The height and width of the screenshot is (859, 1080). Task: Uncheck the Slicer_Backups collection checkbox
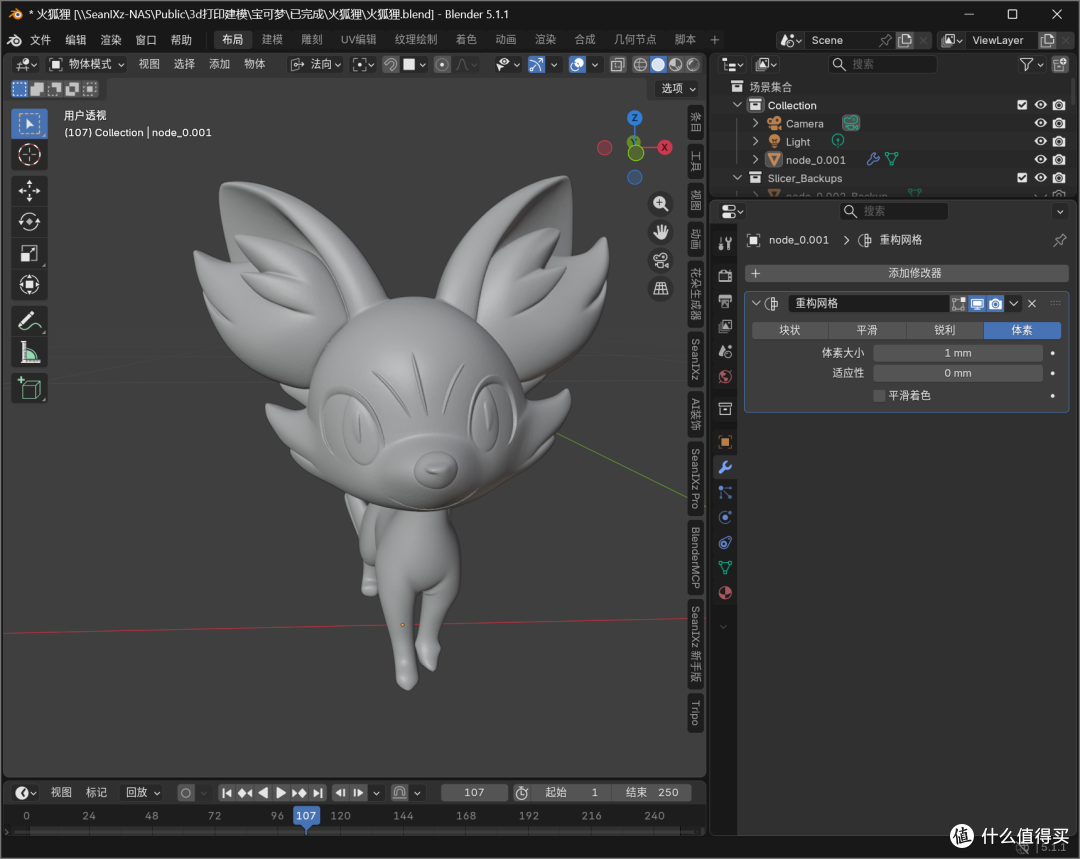click(x=1022, y=178)
